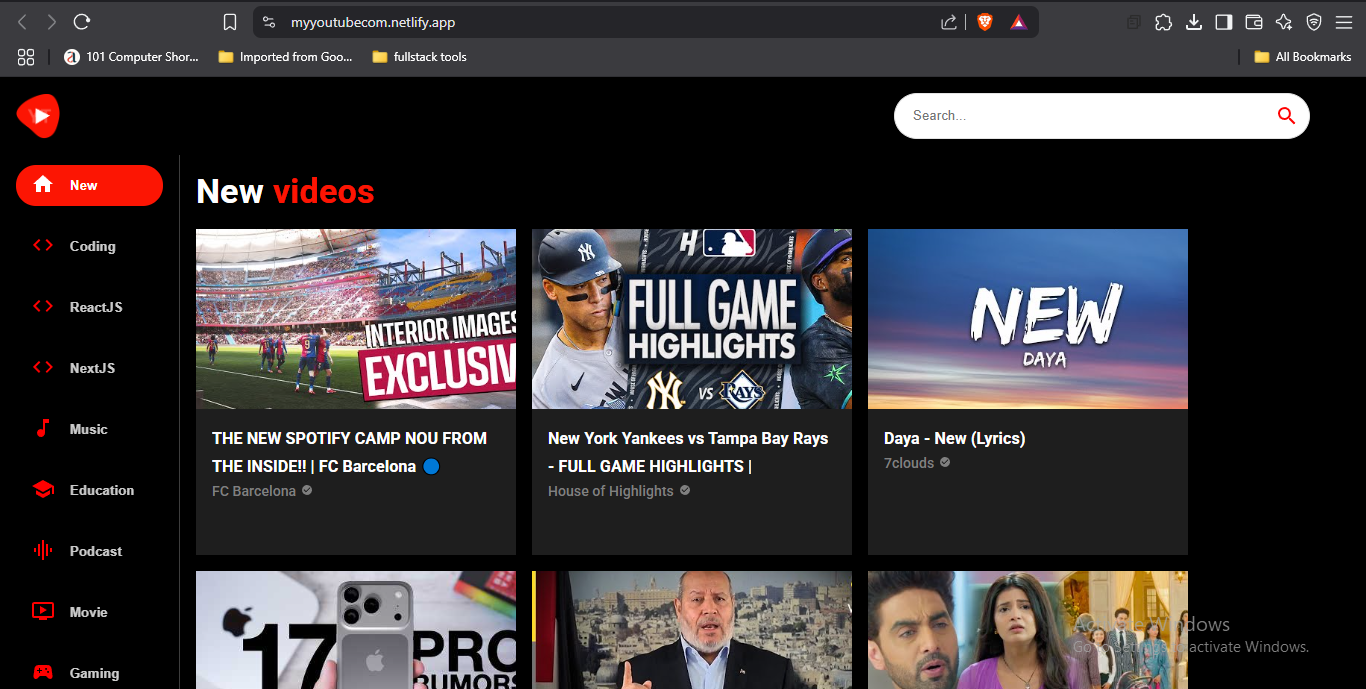
Task: Click the share page icon
Action: (949, 22)
